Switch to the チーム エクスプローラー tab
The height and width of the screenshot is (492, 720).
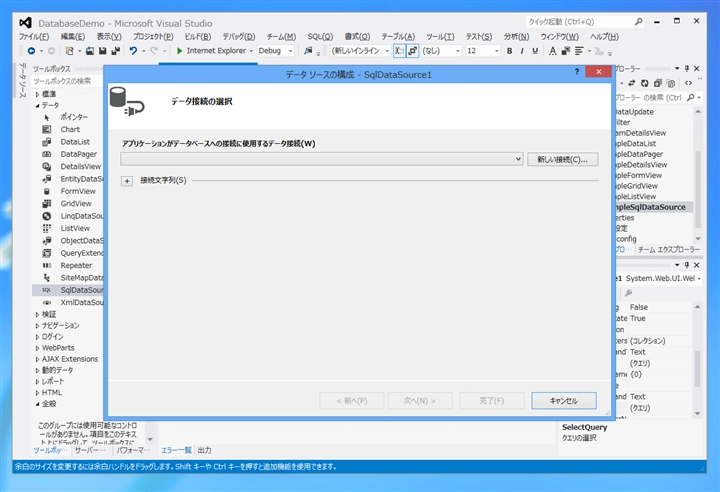tap(669, 249)
